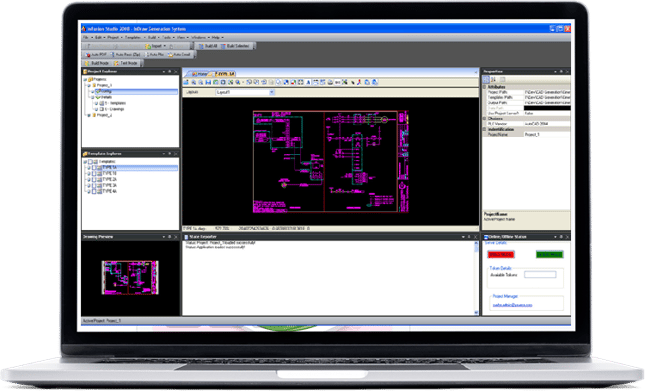Check the TYPE 2A template checkbox
Viewport: 645px width, 391px height.
[x=94, y=180]
